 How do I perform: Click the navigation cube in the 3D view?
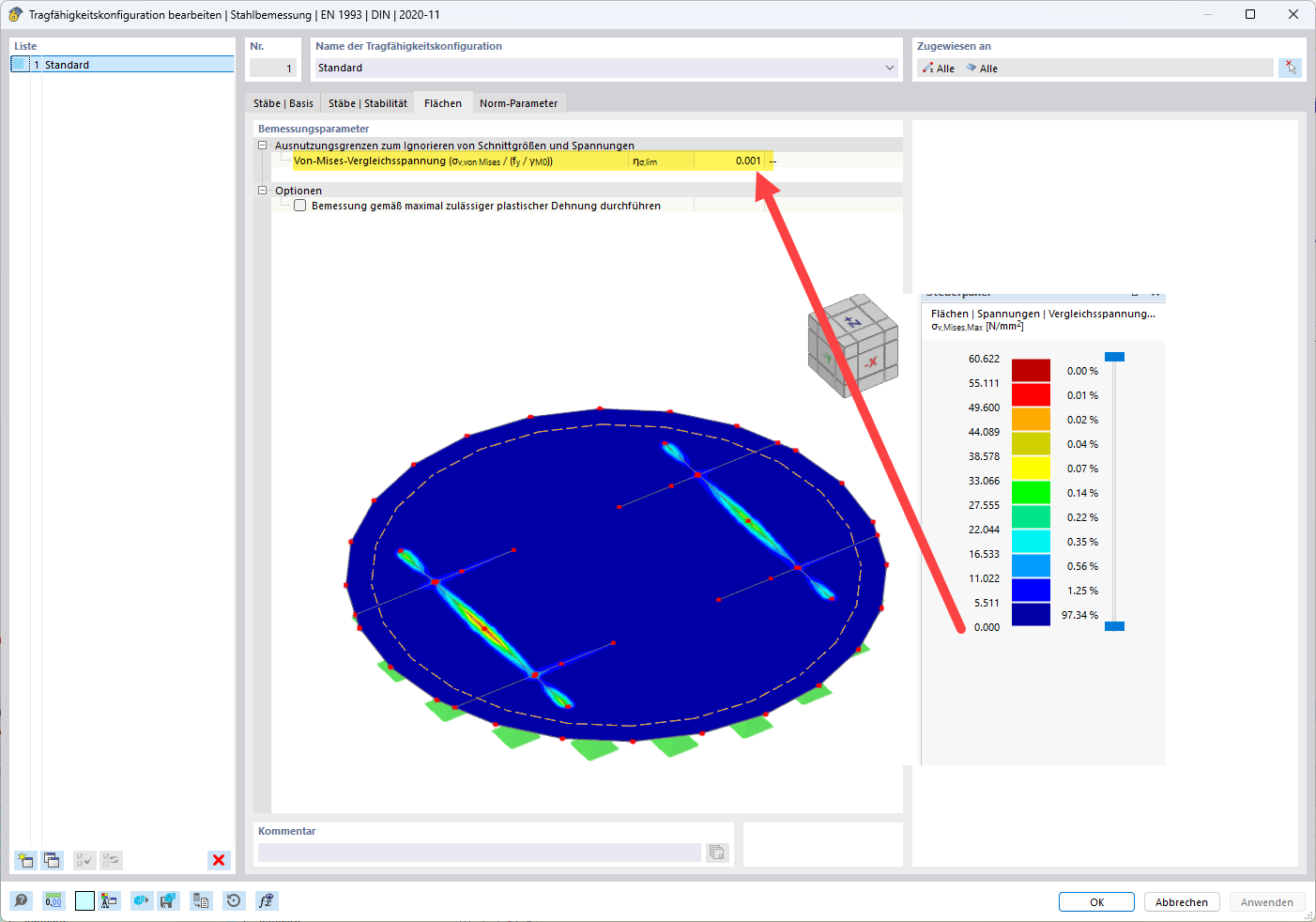point(852,345)
